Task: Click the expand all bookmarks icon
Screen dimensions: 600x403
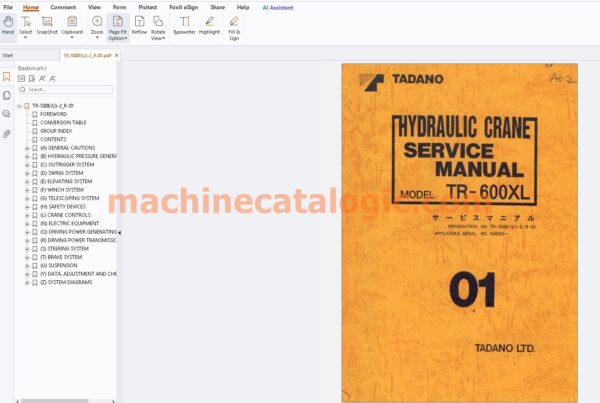Action: click(x=21, y=78)
